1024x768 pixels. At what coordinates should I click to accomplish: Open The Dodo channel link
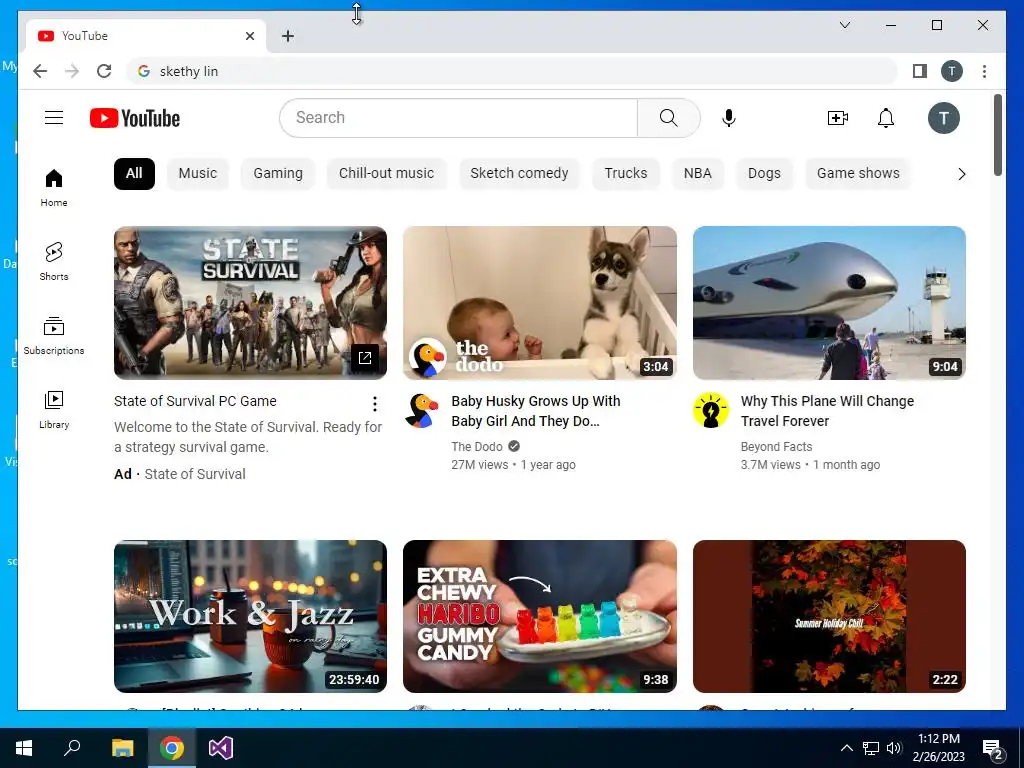(x=477, y=447)
